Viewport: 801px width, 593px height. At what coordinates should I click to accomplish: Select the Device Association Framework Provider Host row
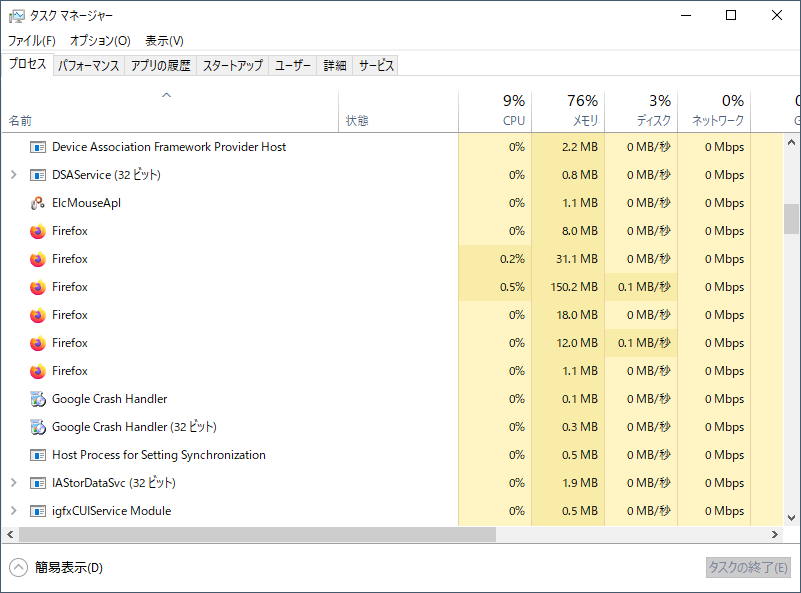[392, 147]
